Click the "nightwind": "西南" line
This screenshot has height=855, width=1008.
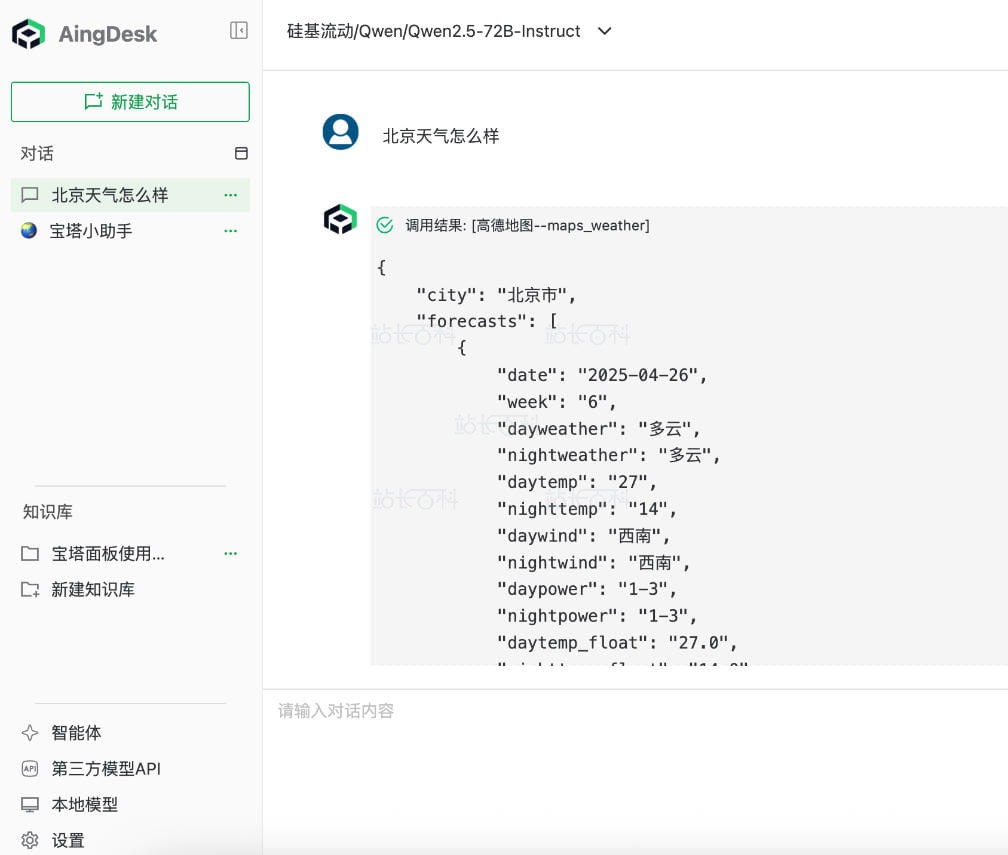pos(593,562)
